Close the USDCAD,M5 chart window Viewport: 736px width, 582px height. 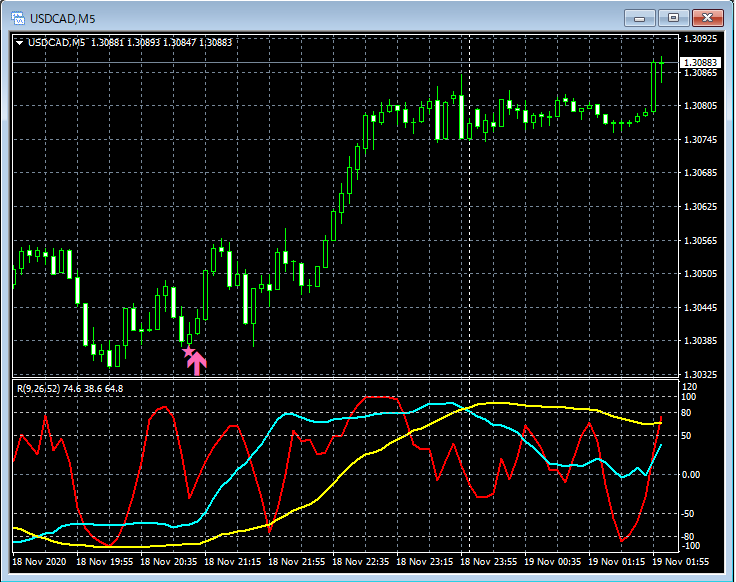coord(707,17)
